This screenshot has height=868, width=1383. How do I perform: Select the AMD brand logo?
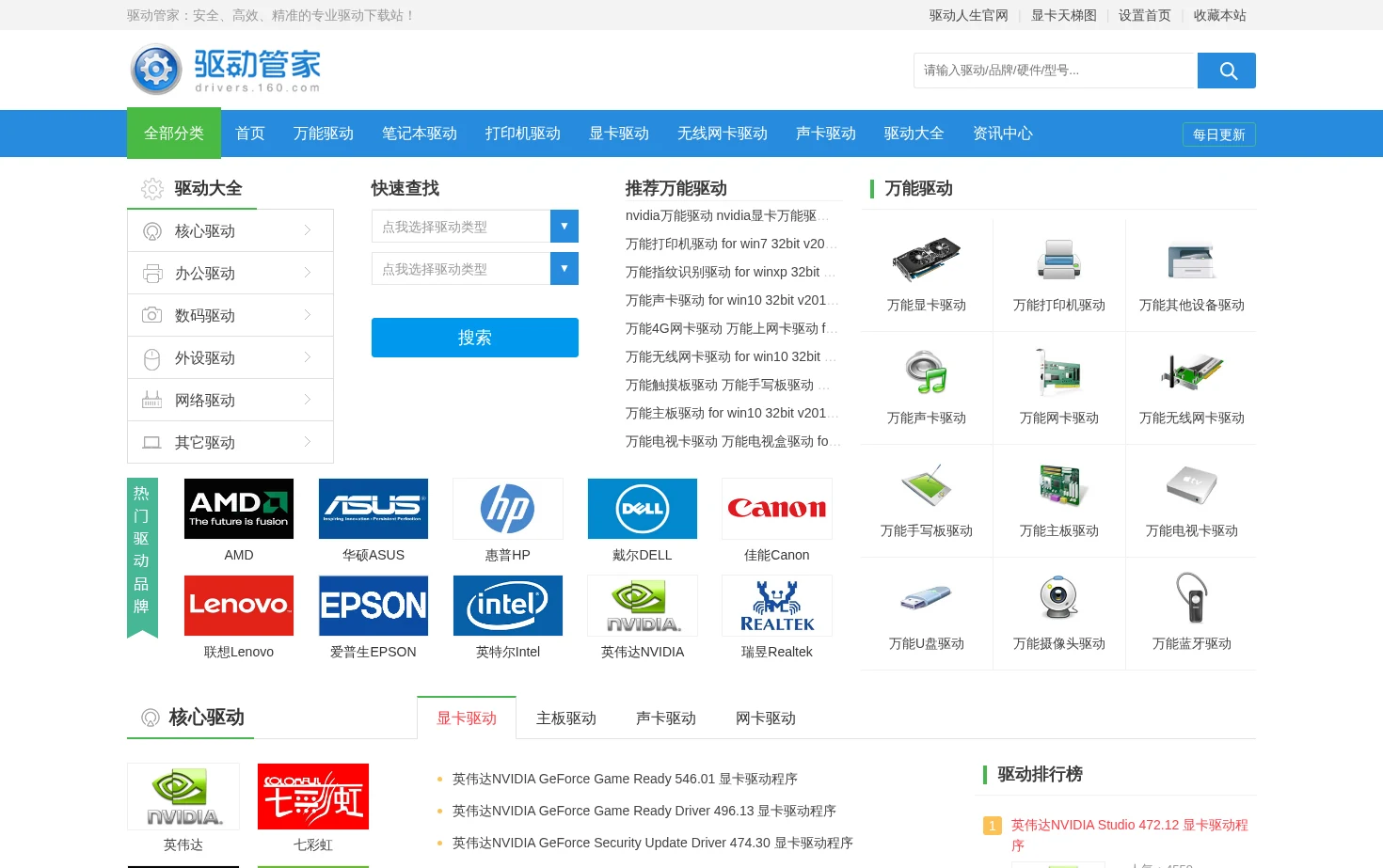pyautogui.click(x=239, y=509)
